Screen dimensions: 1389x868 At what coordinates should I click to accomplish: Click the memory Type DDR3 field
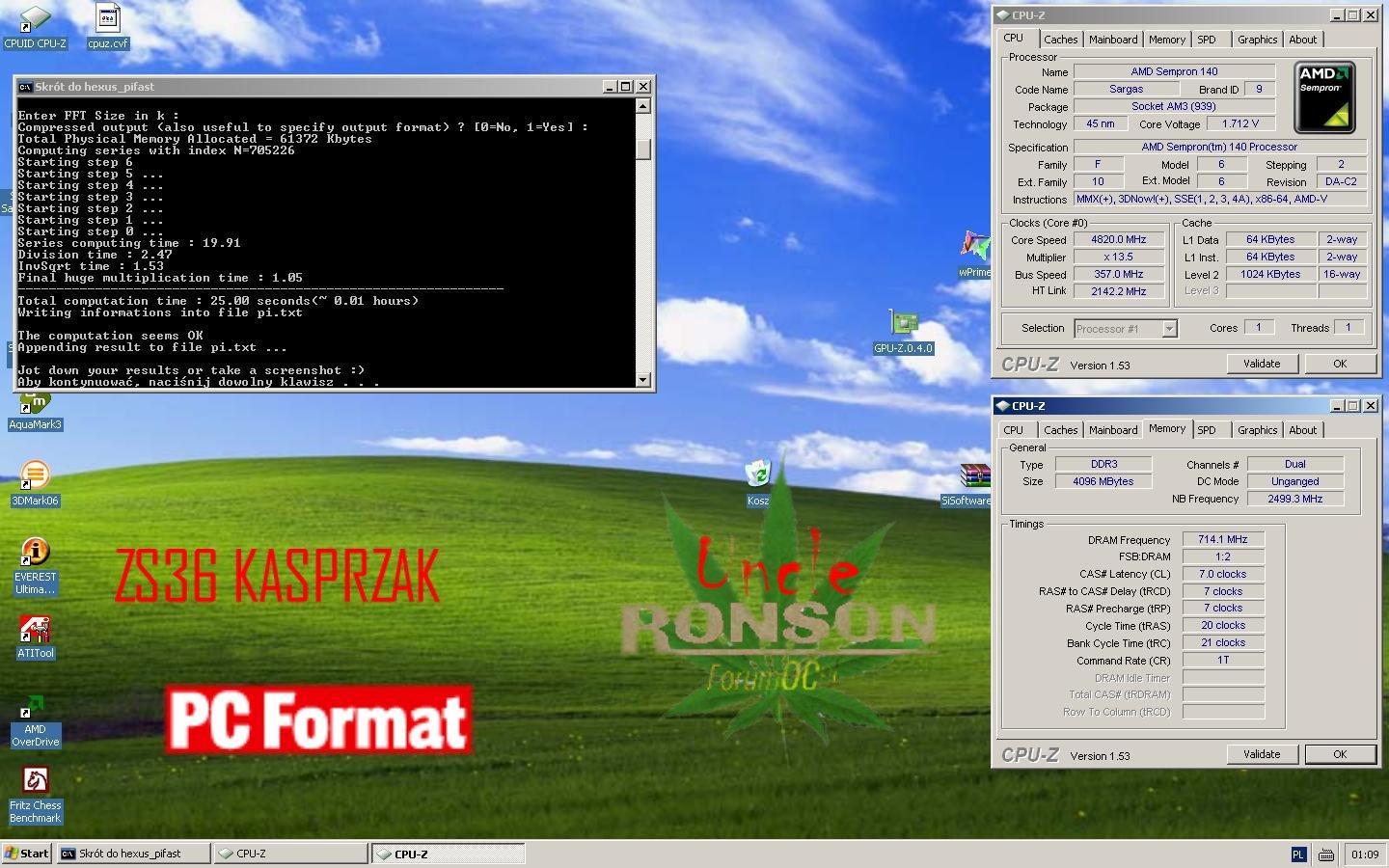[x=1103, y=465]
